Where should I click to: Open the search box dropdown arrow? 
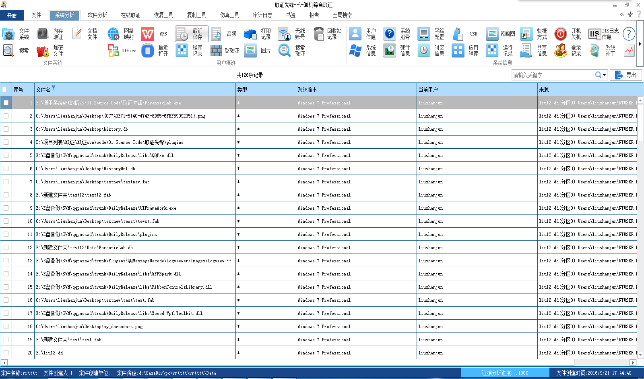click(605, 75)
